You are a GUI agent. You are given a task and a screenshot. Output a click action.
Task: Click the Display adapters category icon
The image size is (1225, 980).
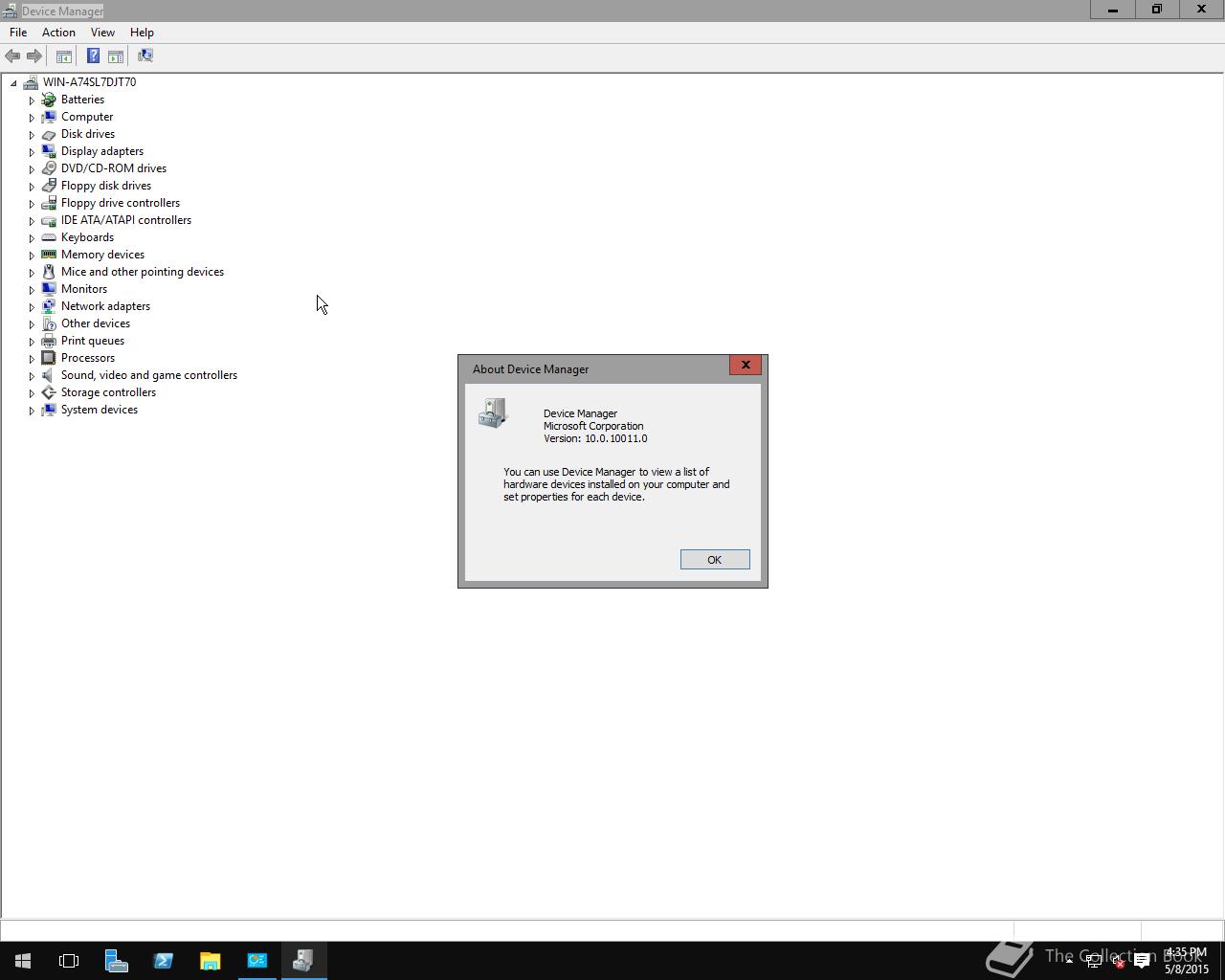[49, 151]
